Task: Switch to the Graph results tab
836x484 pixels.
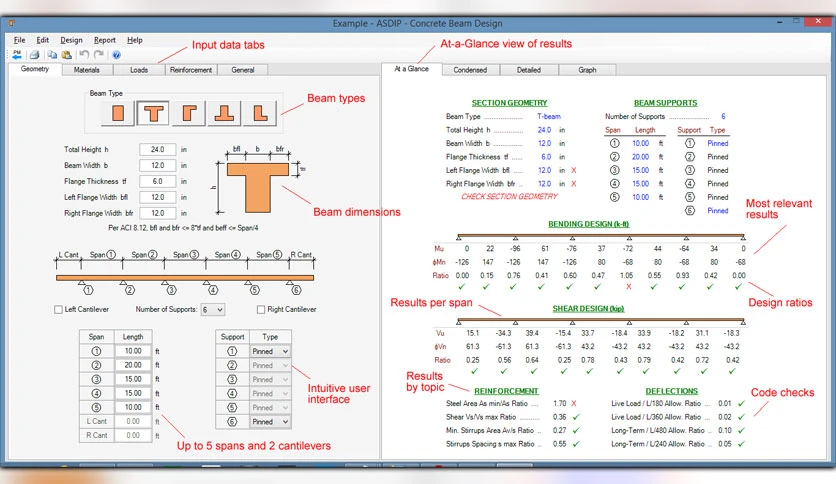Action: tap(588, 70)
